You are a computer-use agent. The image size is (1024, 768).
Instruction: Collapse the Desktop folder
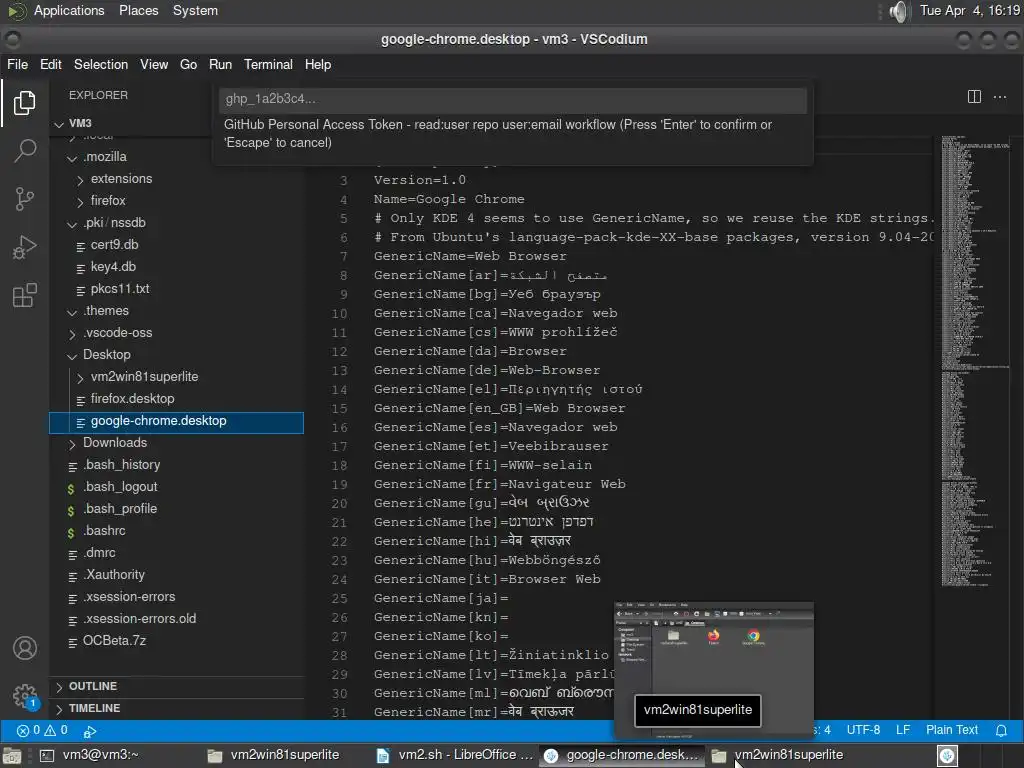click(x=72, y=355)
